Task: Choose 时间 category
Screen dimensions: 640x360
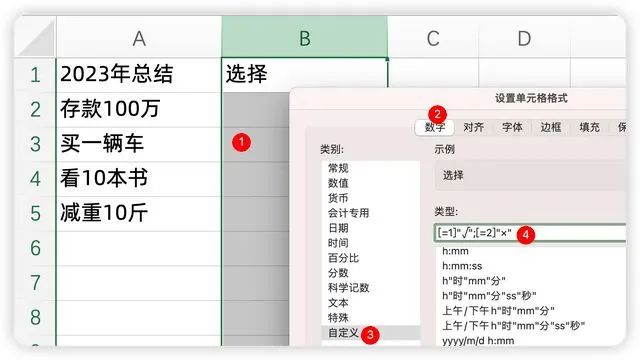Action: 371,243
